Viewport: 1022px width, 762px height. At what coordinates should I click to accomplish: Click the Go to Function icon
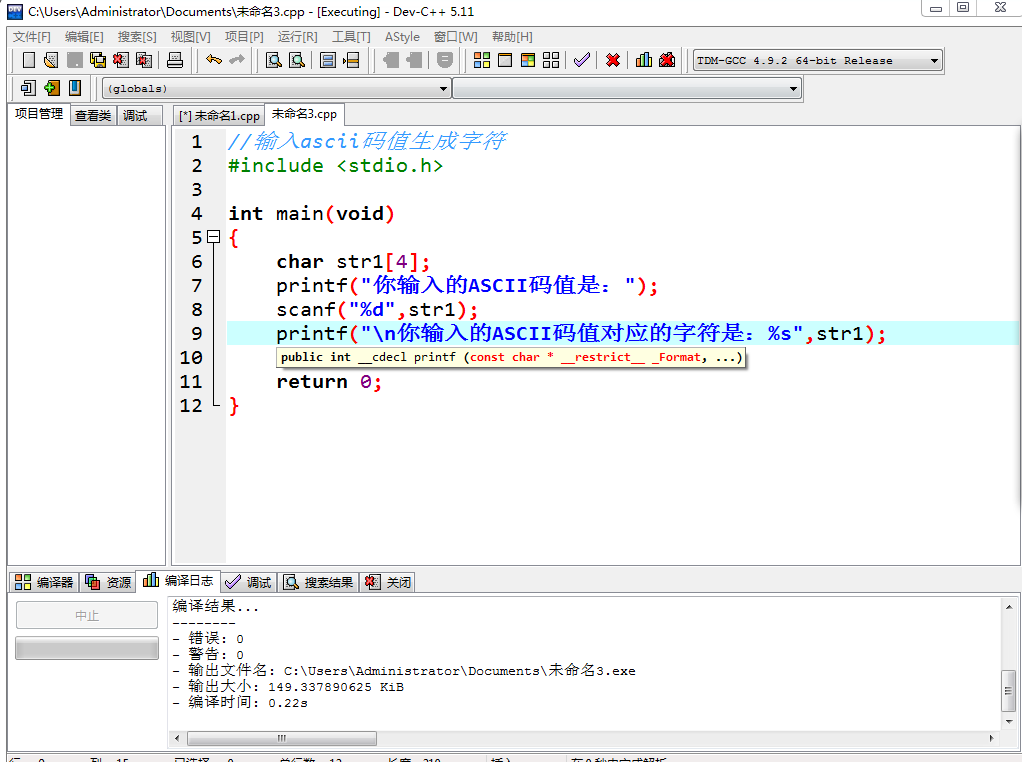coord(328,61)
